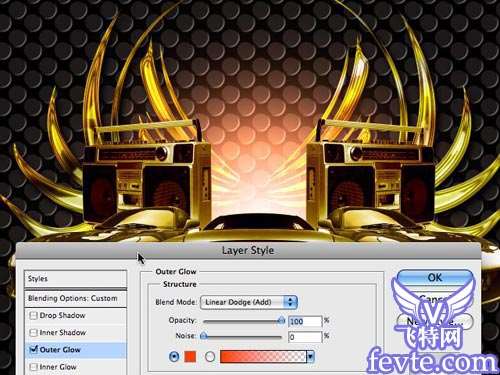The height and width of the screenshot is (375, 500).
Task: Open Blending Options: Custom section
Action: coord(76,298)
